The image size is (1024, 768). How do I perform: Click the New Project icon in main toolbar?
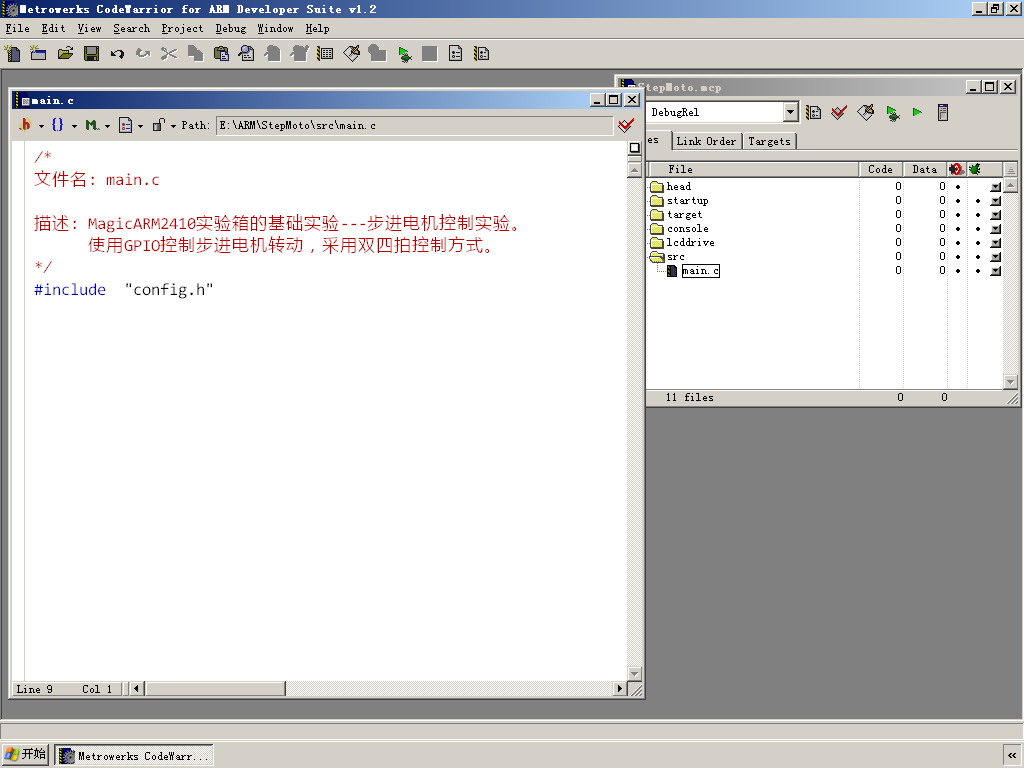click(39, 54)
